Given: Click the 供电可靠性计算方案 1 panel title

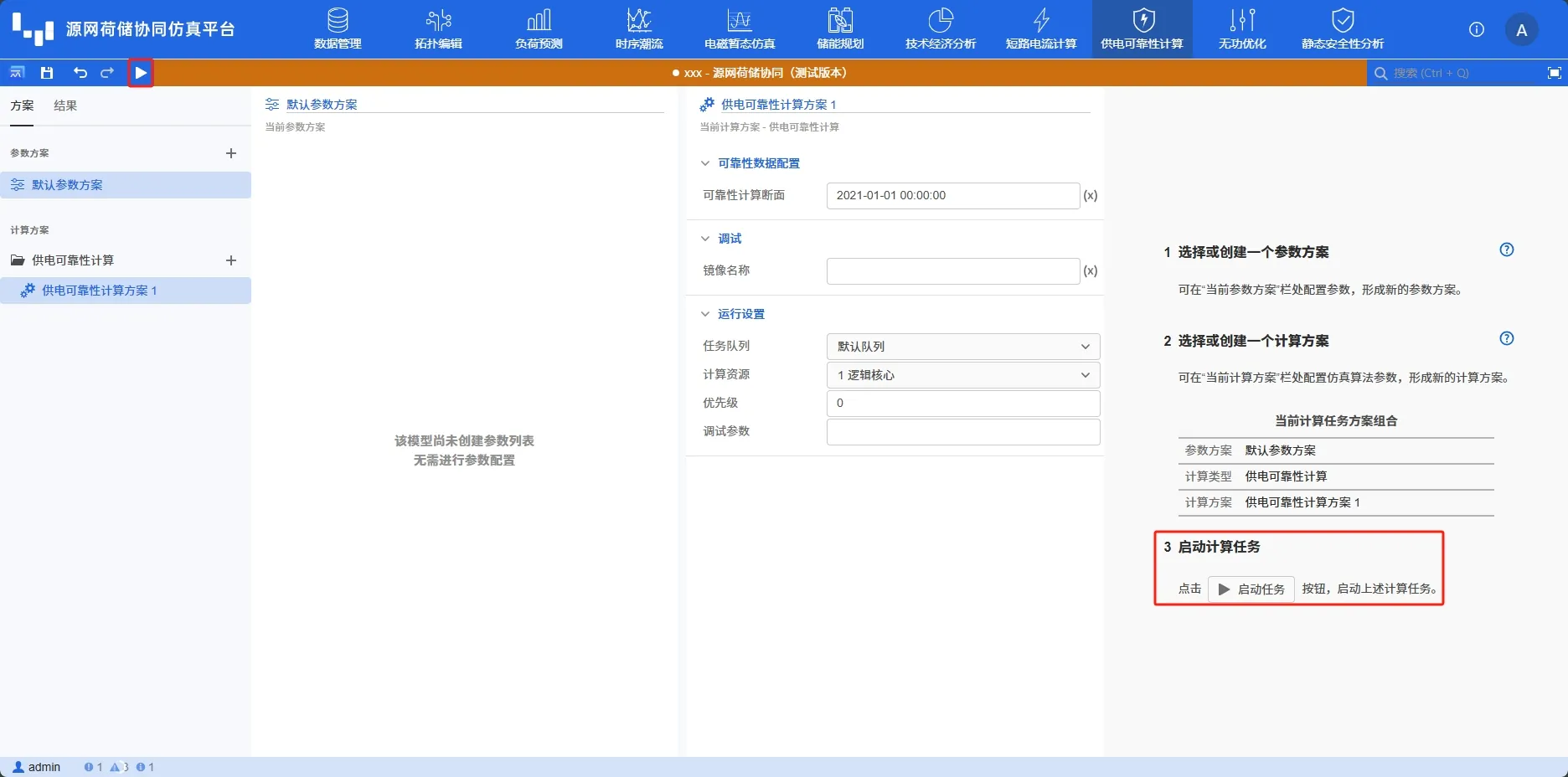Looking at the screenshot, I should coord(779,105).
